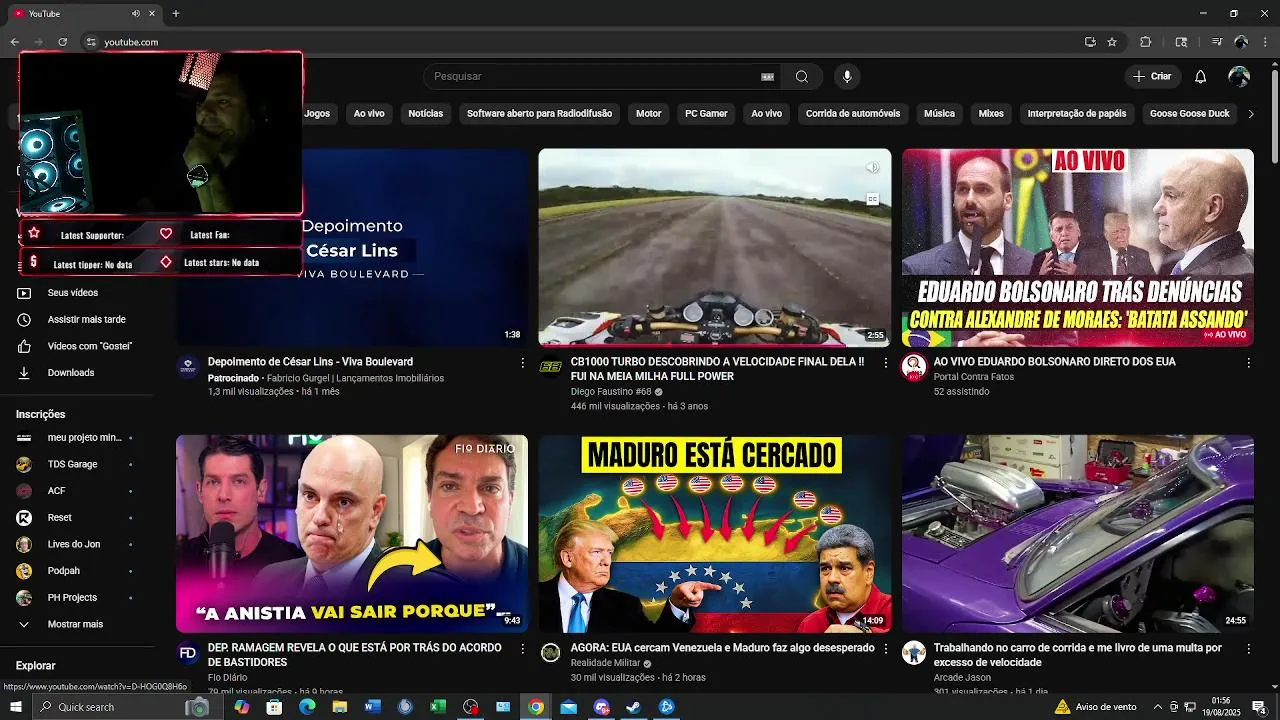Open the Windows notification center

click(x=1259, y=707)
